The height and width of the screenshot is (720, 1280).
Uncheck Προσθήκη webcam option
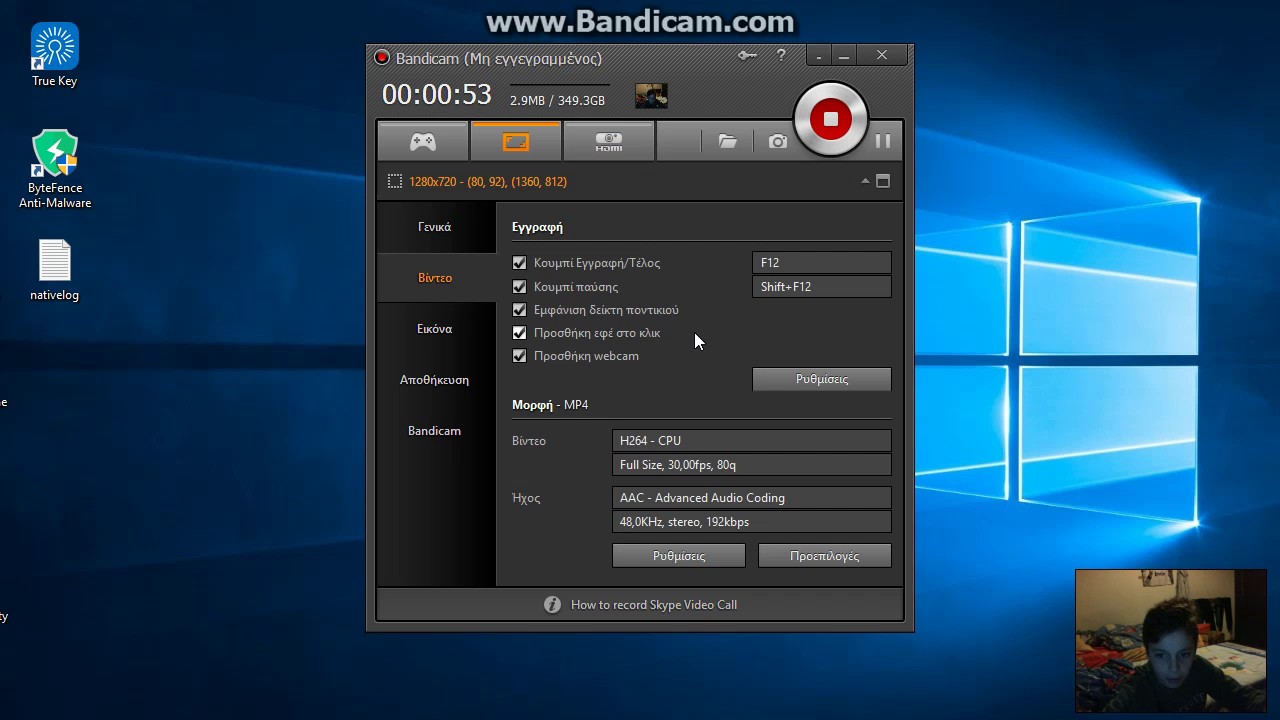[519, 356]
